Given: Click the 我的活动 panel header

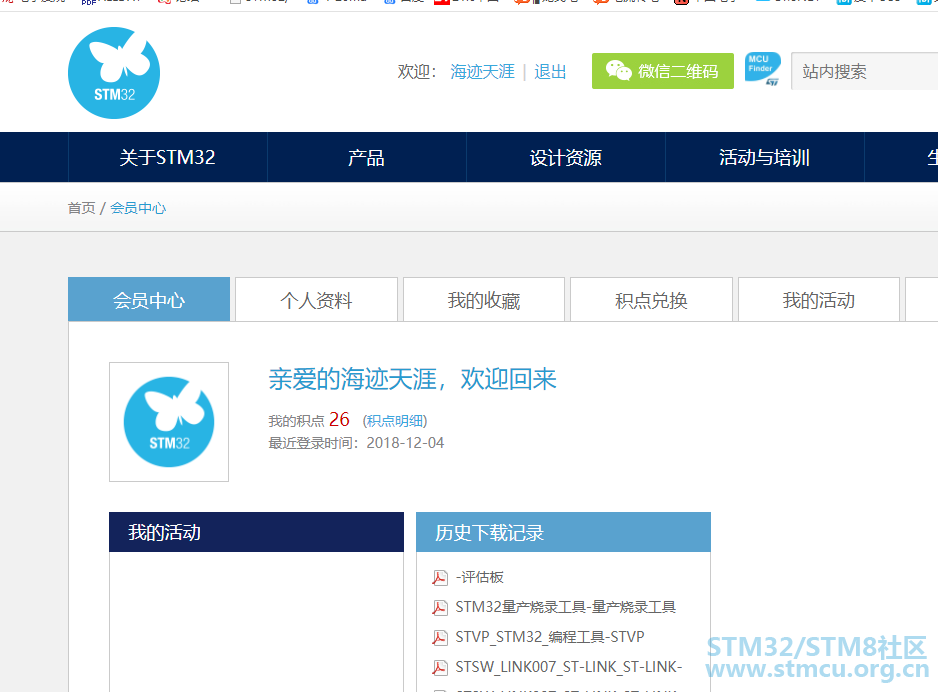Looking at the screenshot, I should pyautogui.click(x=257, y=532).
